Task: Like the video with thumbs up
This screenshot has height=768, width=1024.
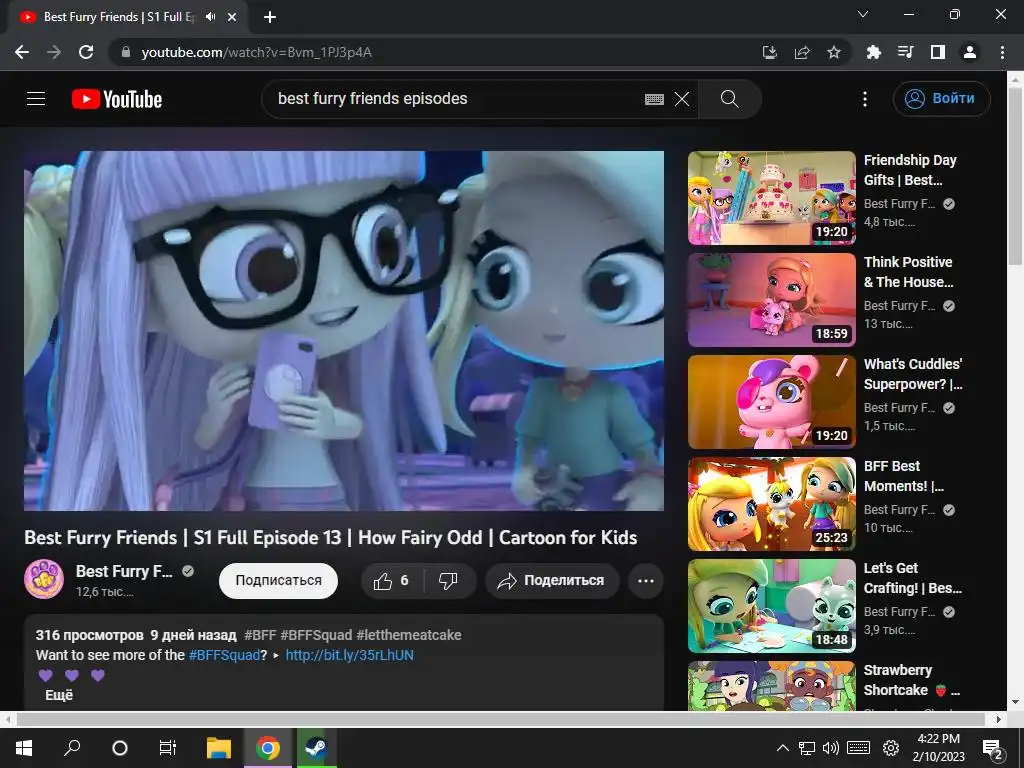Action: pos(391,581)
